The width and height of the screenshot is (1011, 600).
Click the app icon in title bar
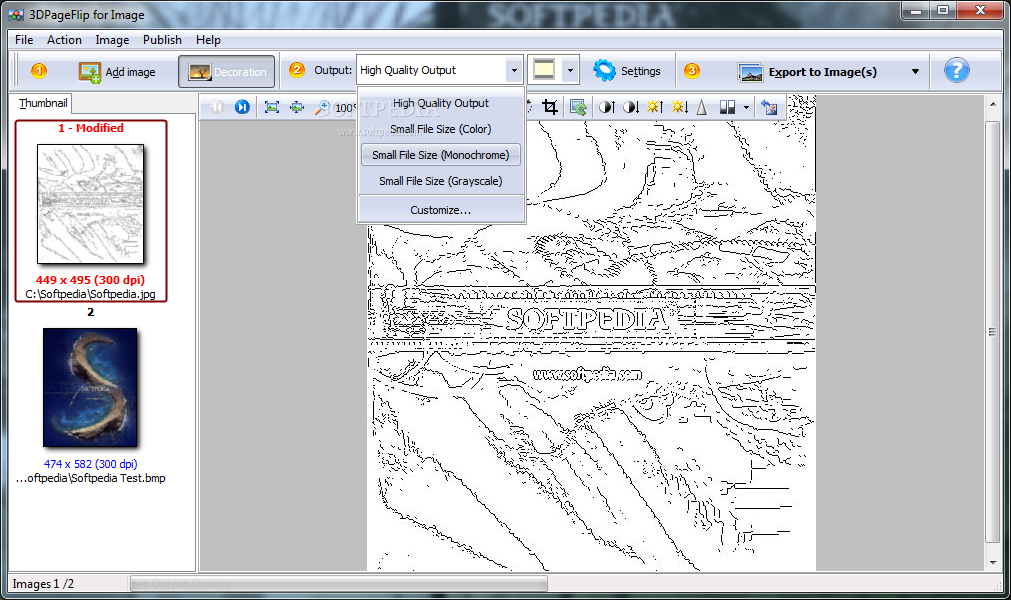(15, 14)
